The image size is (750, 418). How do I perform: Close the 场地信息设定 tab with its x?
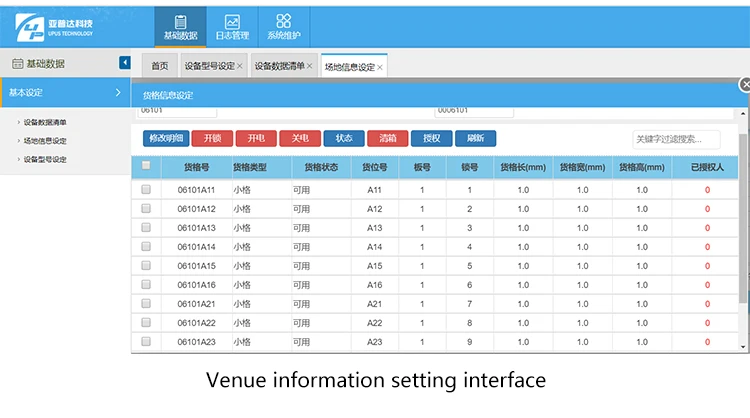click(x=380, y=67)
